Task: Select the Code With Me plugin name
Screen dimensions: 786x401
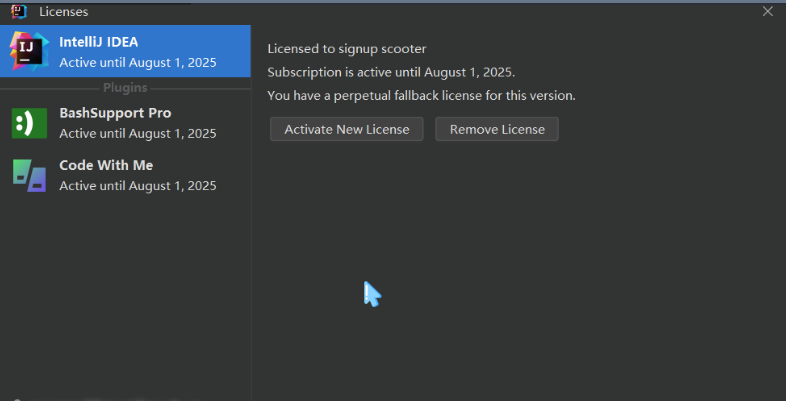Action: (106, 165)
